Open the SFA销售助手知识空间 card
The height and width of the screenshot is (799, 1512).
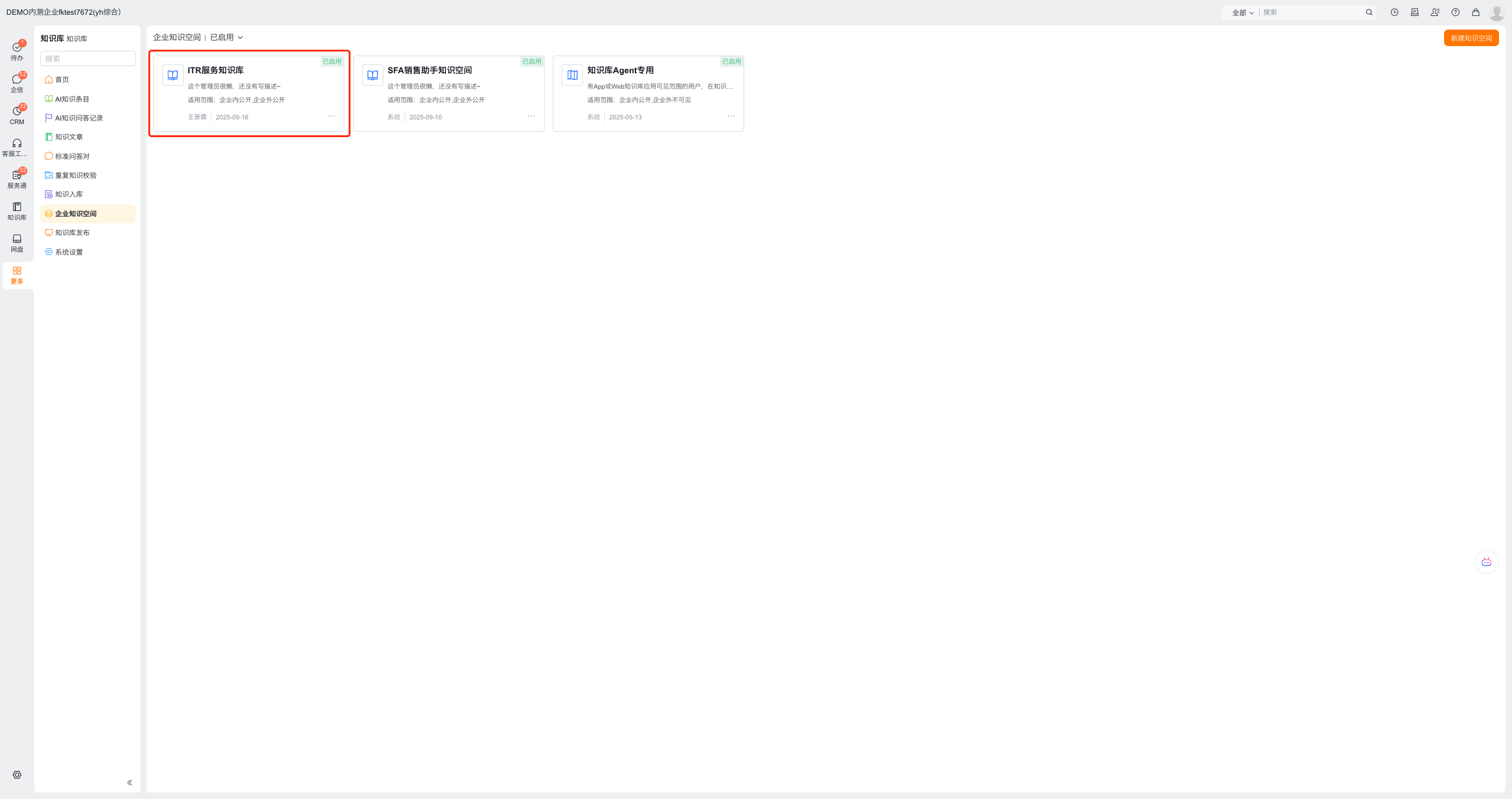tap(429, 70)
